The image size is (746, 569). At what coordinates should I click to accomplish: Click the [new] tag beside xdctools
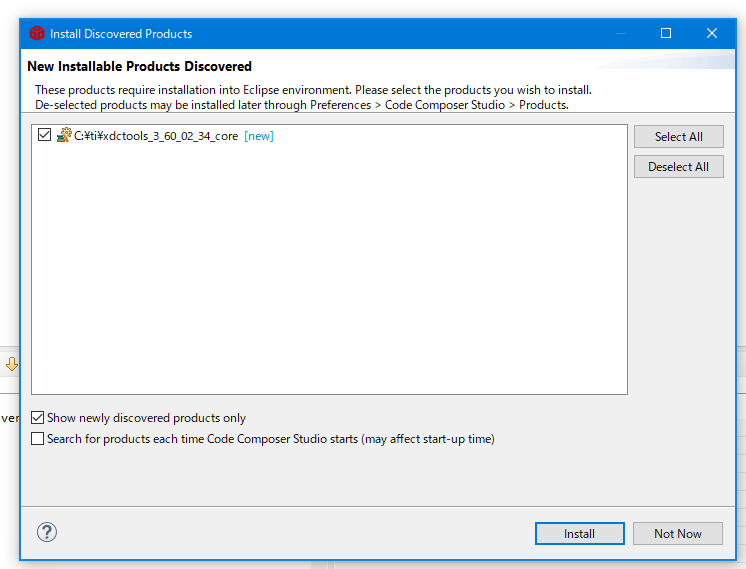259,136
